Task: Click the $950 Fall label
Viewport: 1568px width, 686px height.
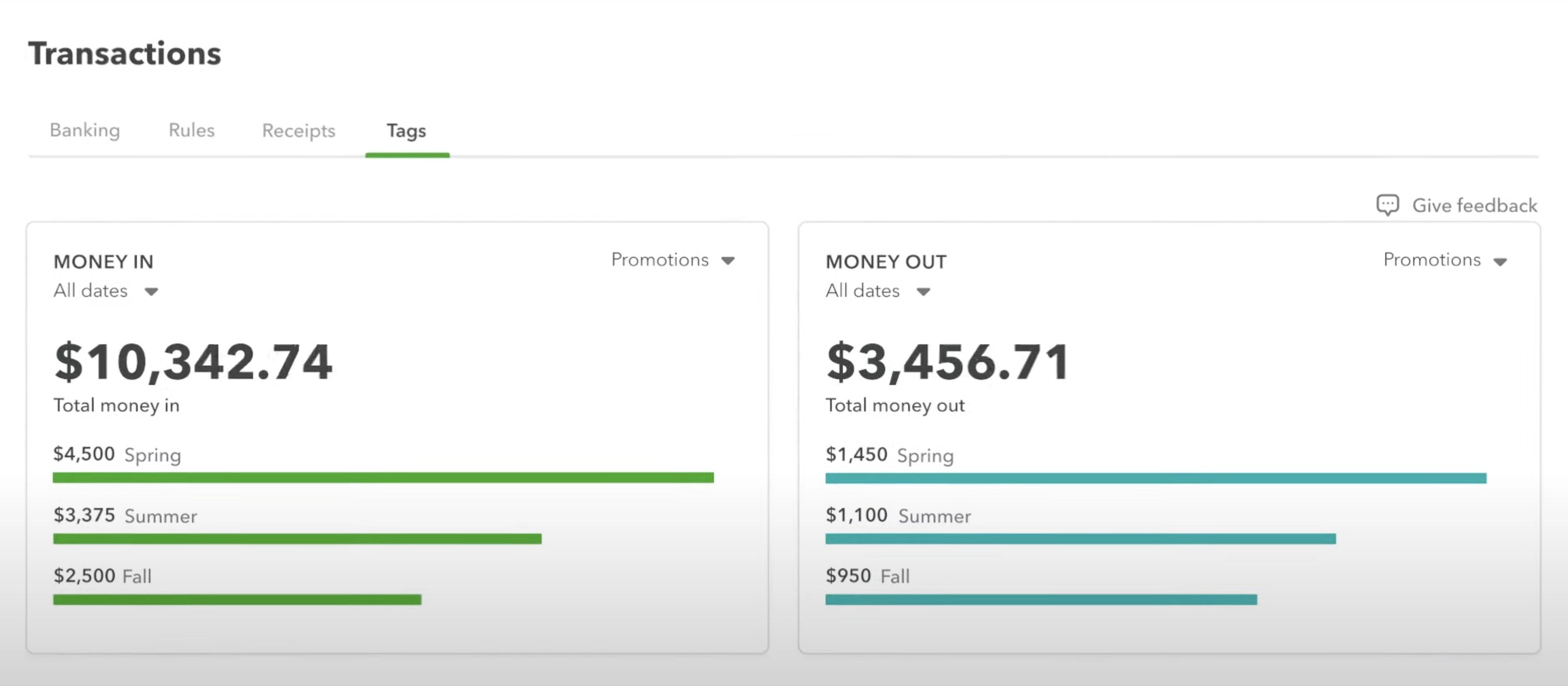Action: coord(867,576)
